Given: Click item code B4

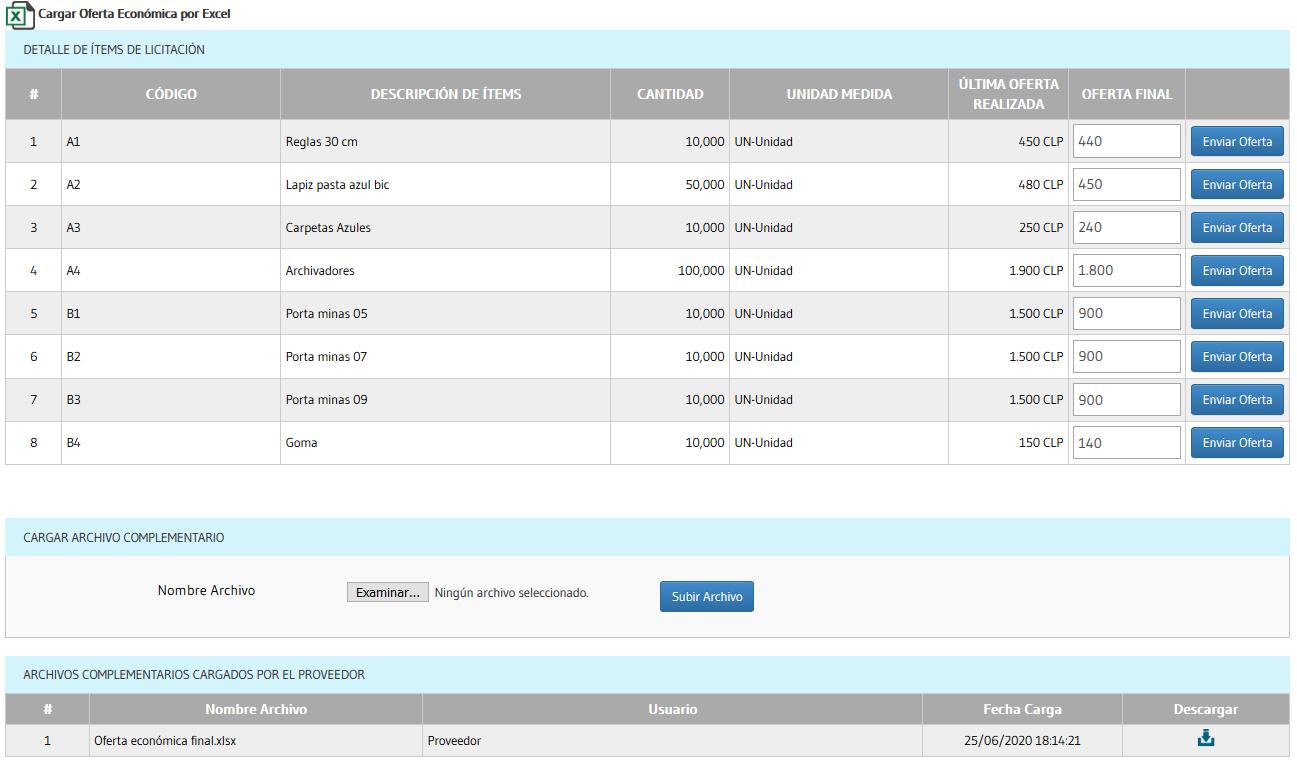Looking at the screenshot, I should coord(74,443).
